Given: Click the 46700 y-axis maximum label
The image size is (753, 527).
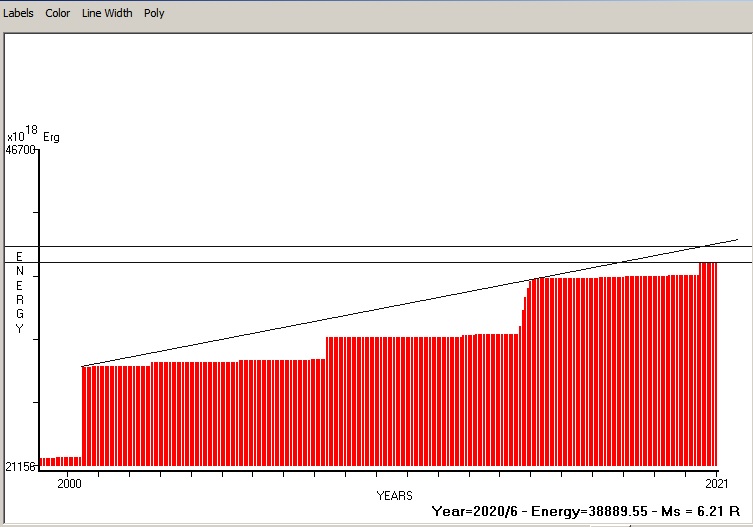Looking at the screenshot, I should click(x=20, y=150).
